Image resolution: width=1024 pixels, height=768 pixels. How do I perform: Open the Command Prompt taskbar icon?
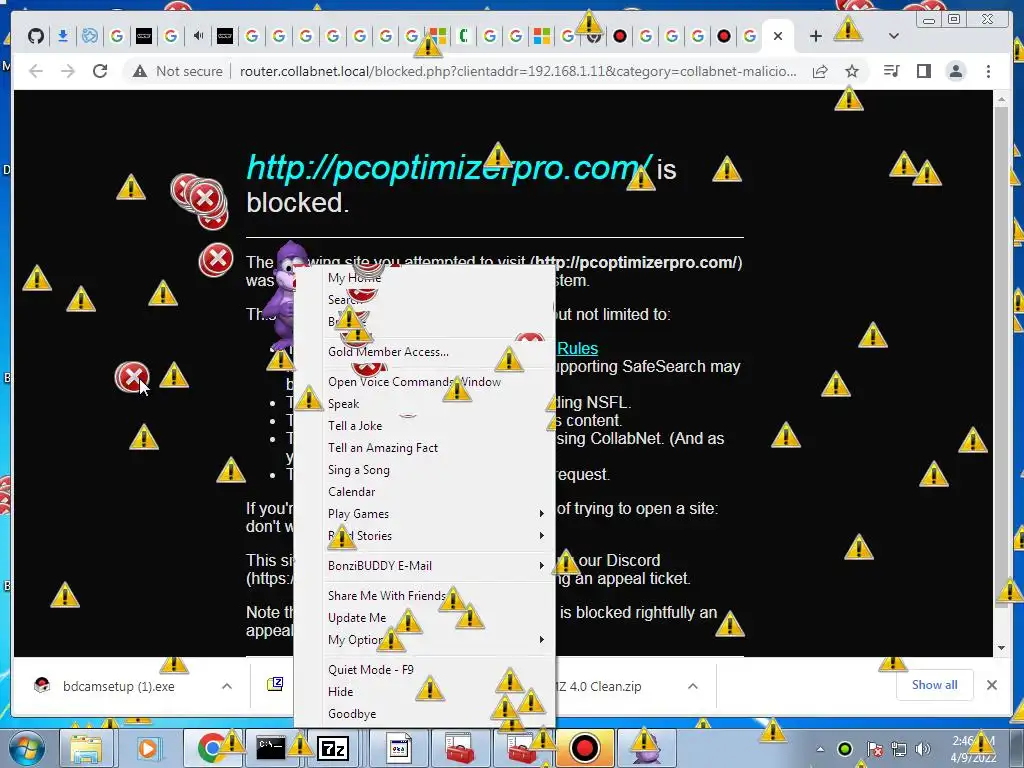click(x=270, y=748)
